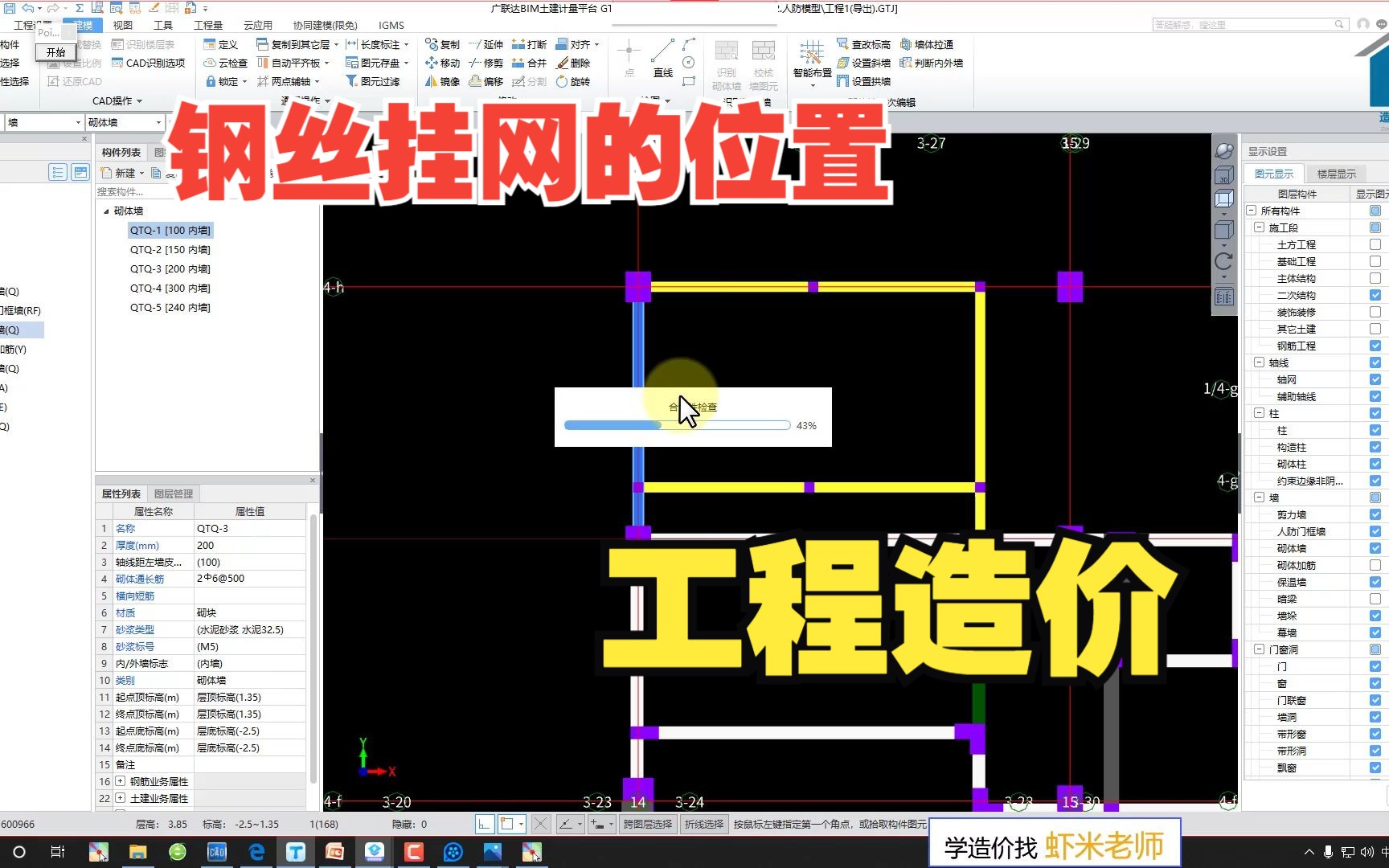The width and height of the screenshot is (1389, 868).
Task: Click the 新建 new component button
Action: [x=122, y=173]
